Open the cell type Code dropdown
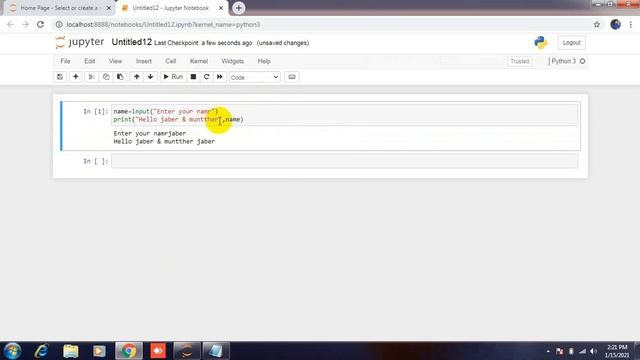The width and height of the screenshot is (640, 360). tap(254, 77)
